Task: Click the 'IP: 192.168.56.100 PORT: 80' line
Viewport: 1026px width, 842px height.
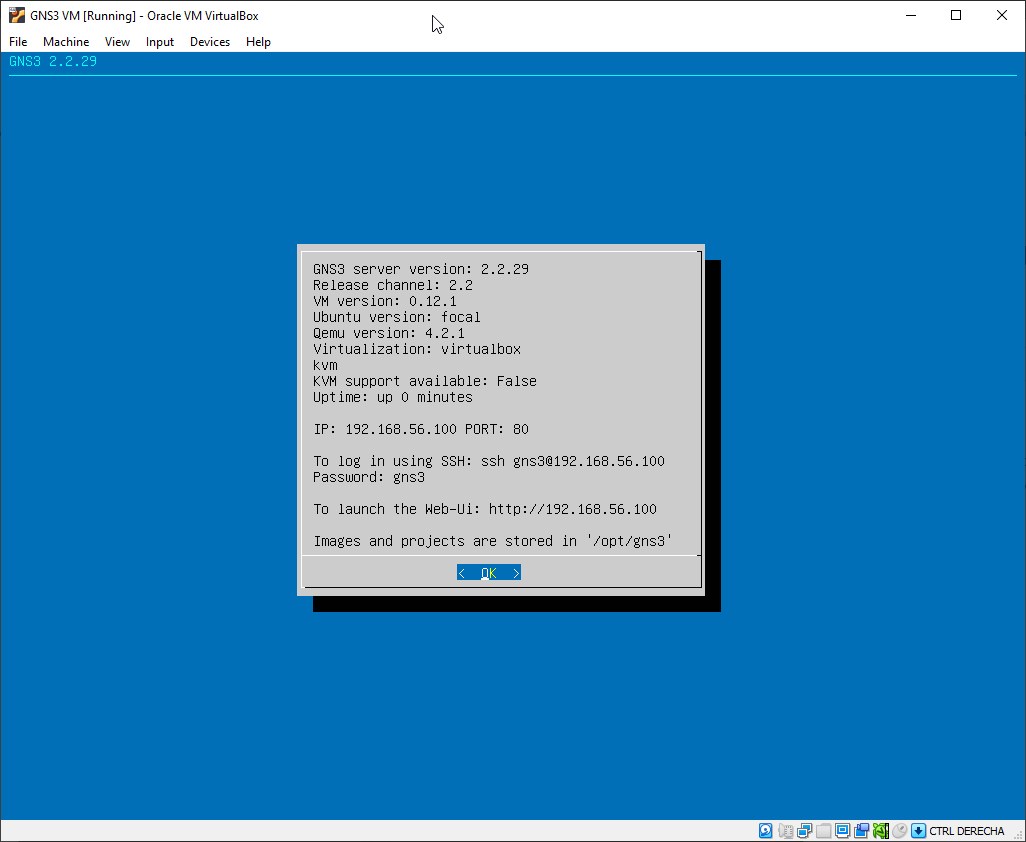Action: [421, 429]
